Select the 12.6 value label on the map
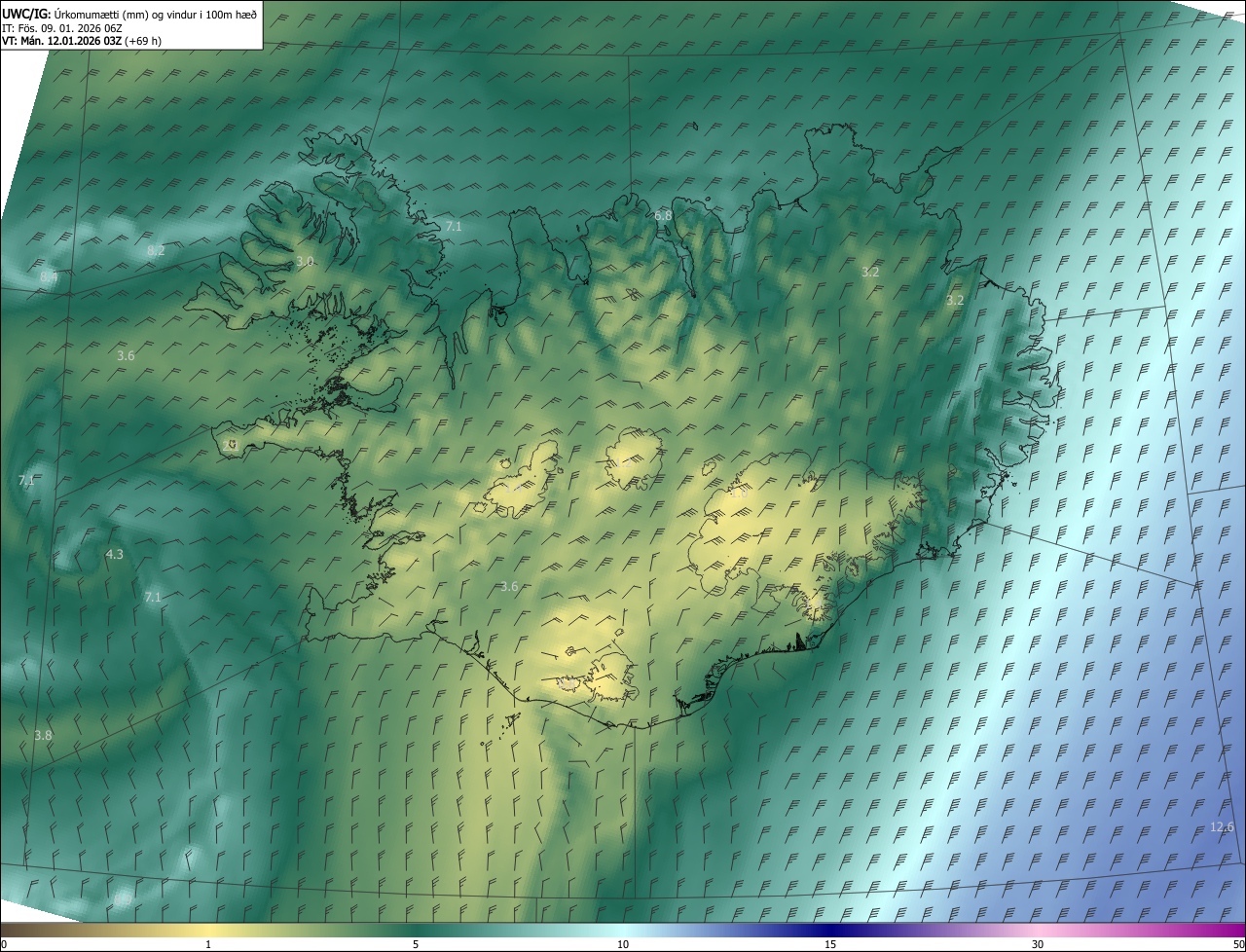This screenshot has width=1246, height=952. pos(1222,827)
